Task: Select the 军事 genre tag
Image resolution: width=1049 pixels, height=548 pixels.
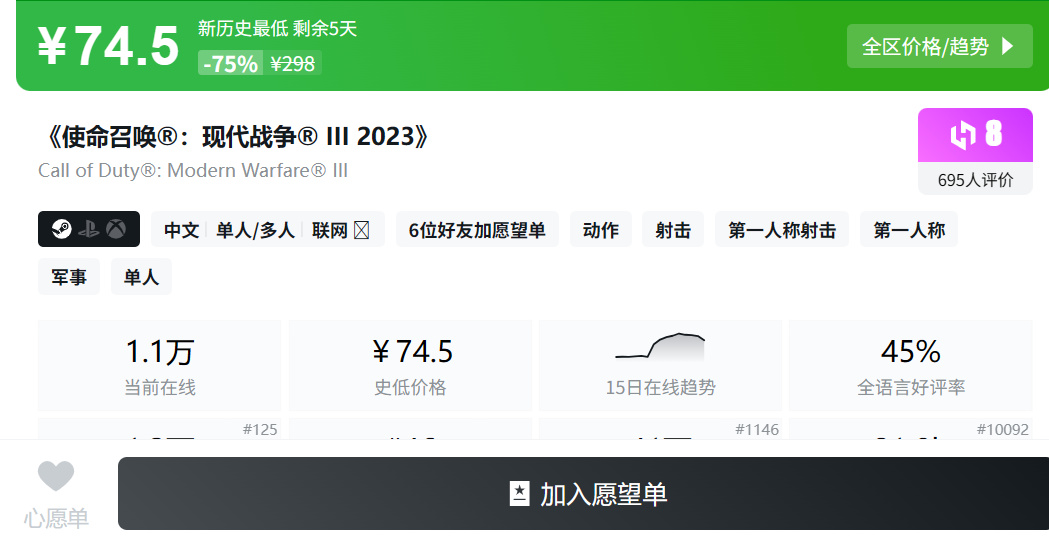Action: click(x=69, y=277)
